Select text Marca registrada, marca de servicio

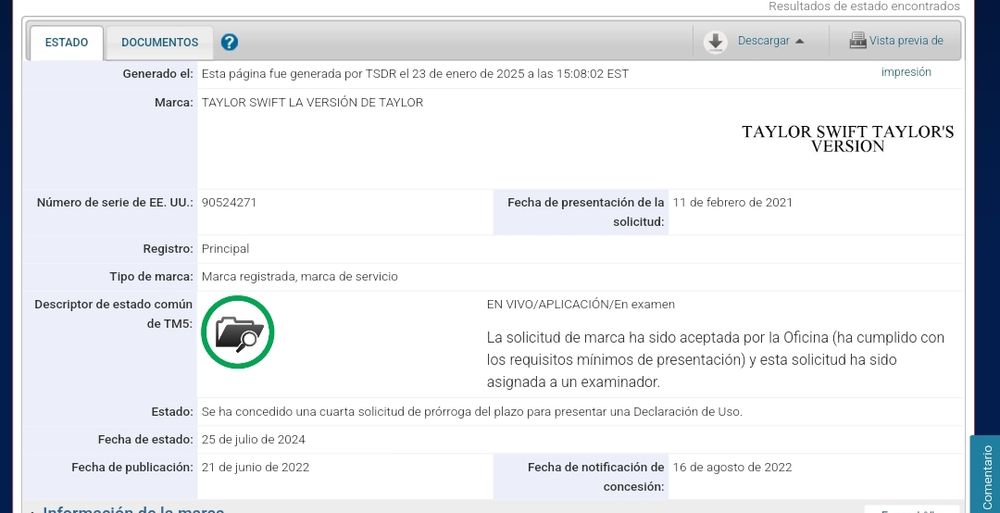(300, 276)
